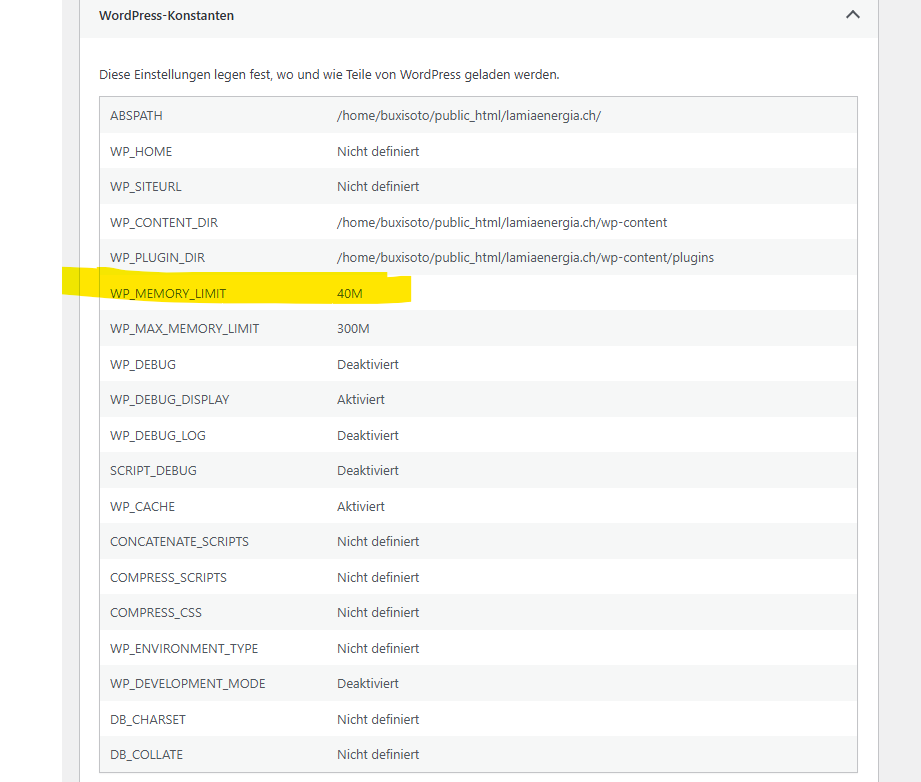Image resolution: width=921 pixels, height=782 pixels.
Task: Select the WP_DEVELOPMENT_MODE constant name
Action: pos(187,684)
